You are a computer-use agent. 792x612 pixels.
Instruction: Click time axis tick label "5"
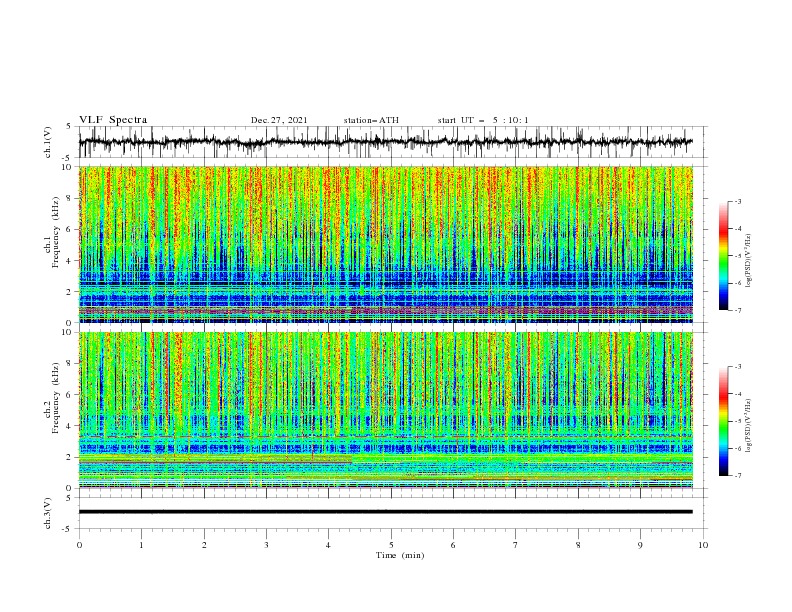[391, 545]
